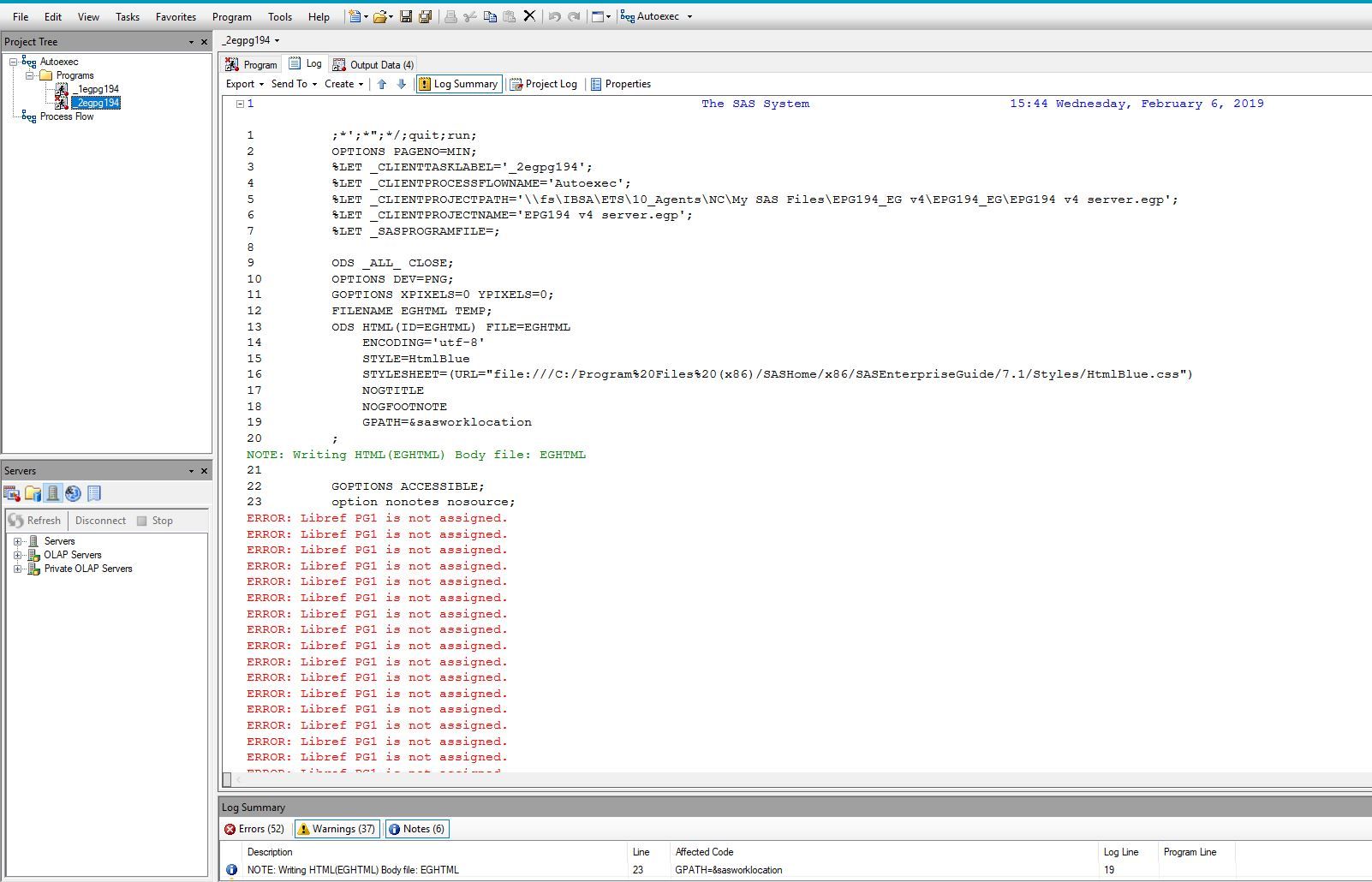Open the Export dropdown menu

(242, 83)
